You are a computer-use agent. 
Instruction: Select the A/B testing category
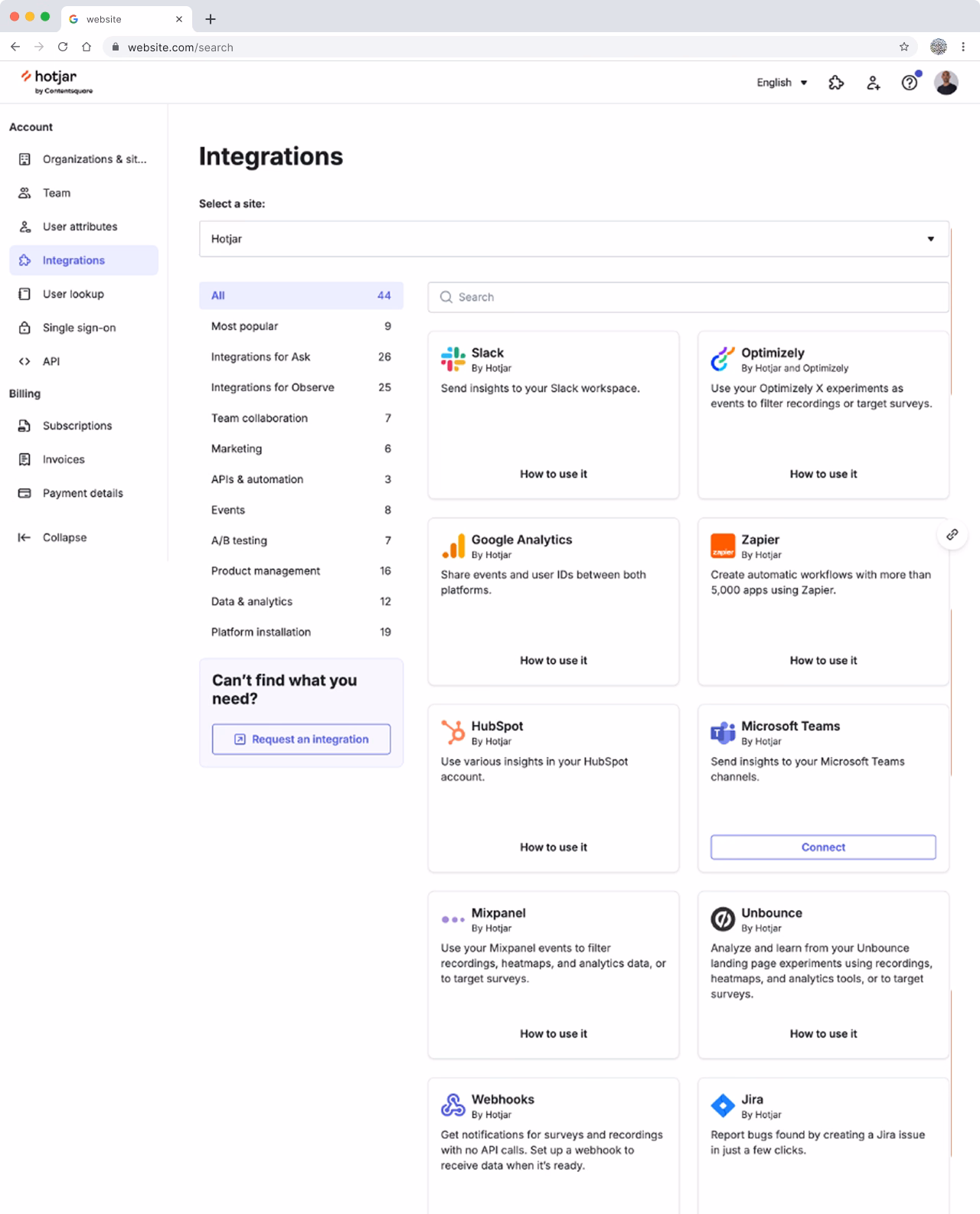click(301, 540)
